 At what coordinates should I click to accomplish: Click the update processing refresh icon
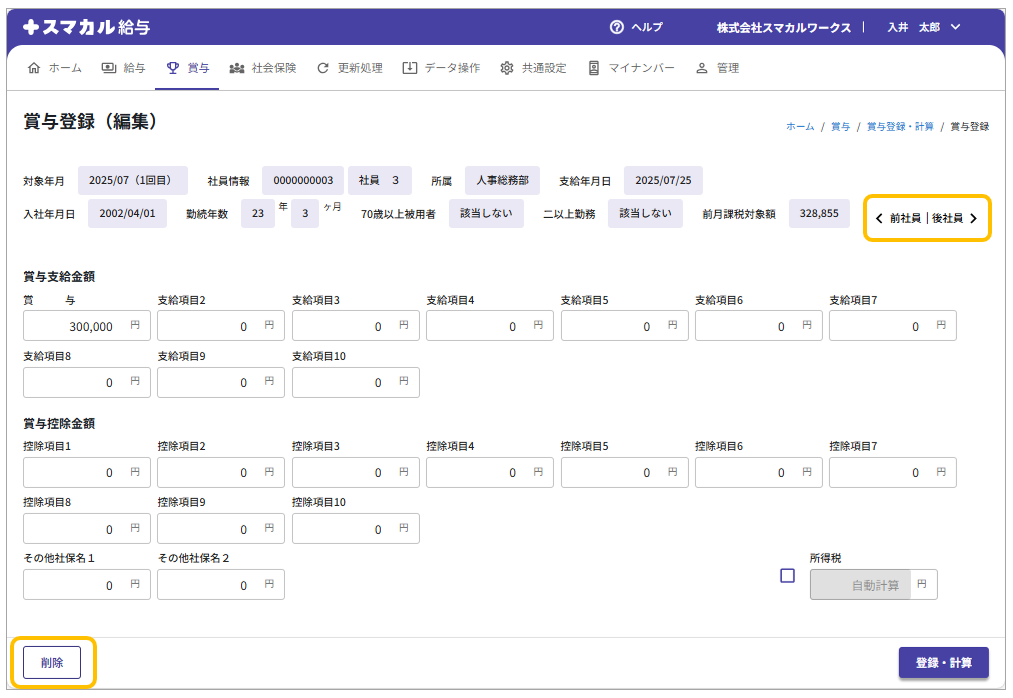click(322, 68)
